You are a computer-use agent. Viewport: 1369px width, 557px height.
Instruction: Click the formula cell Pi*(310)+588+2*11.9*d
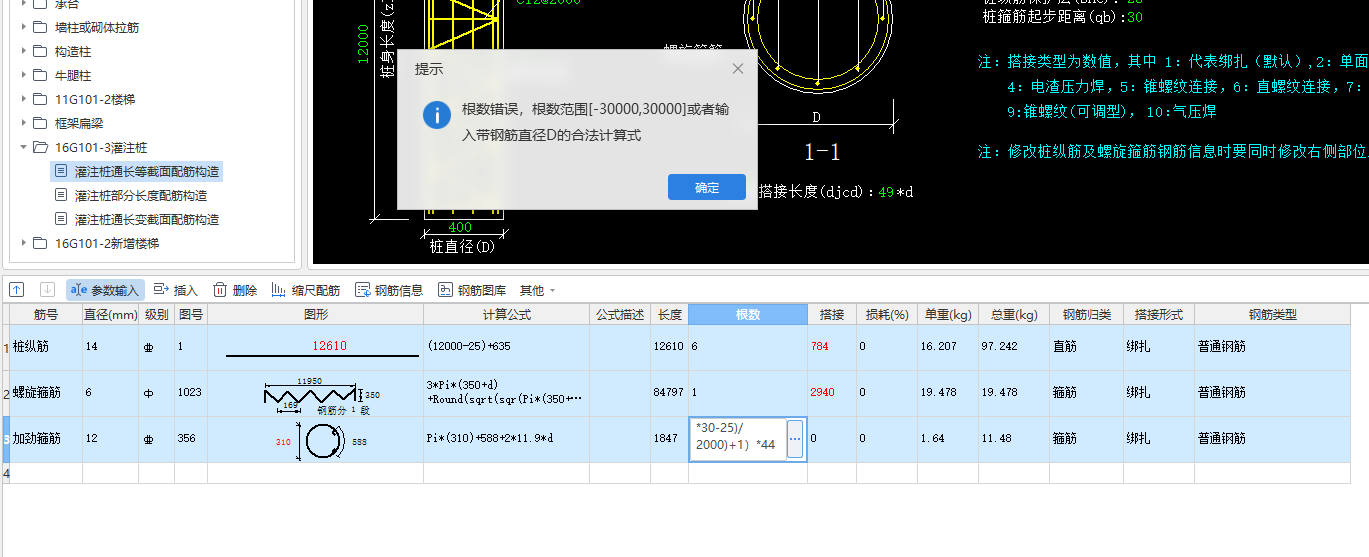tap(506, 439)
